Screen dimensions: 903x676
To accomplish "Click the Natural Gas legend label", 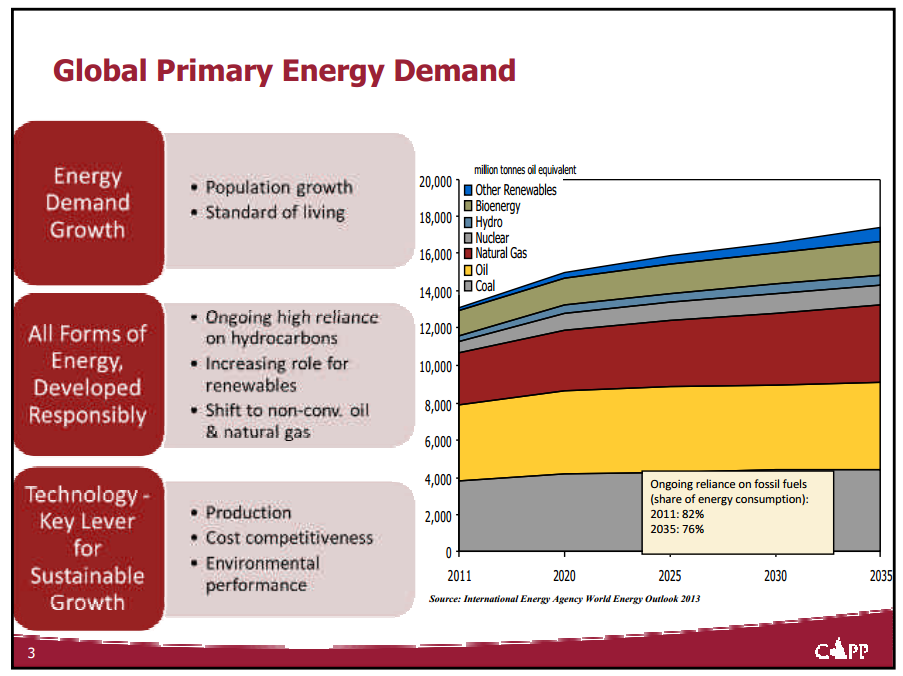I will pos(501,253).
